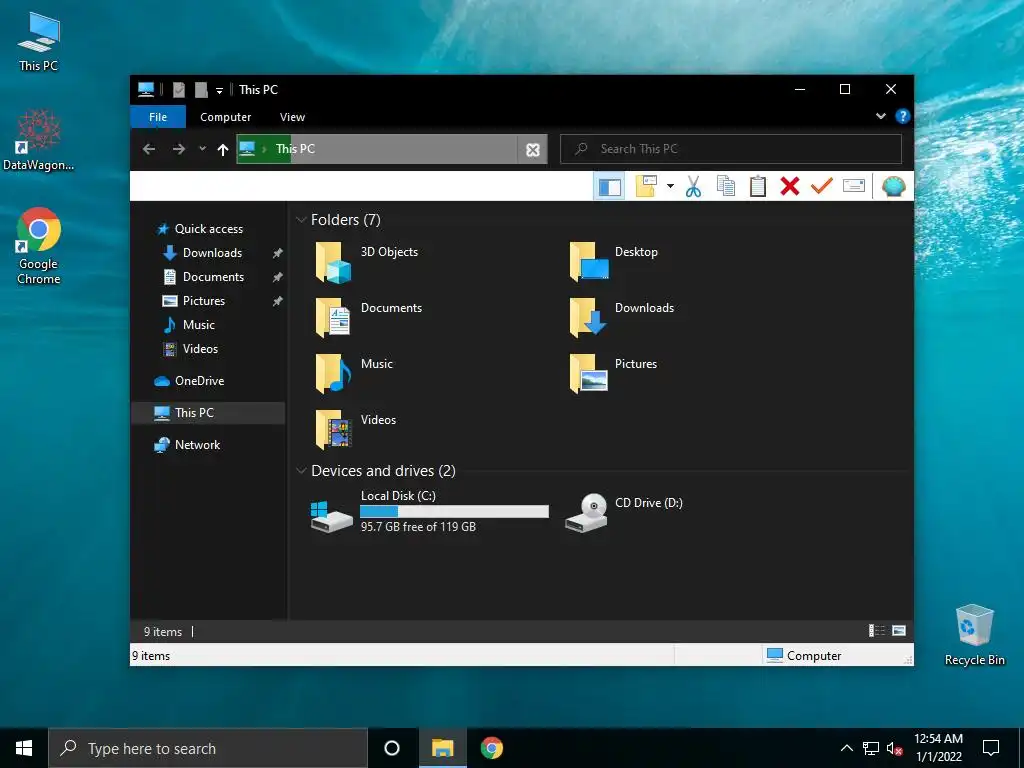Image resolution: width=1024 pixels, height=768 pixels.
Task: Click the red X Delete icon
Action: click(x=790, y=186)
